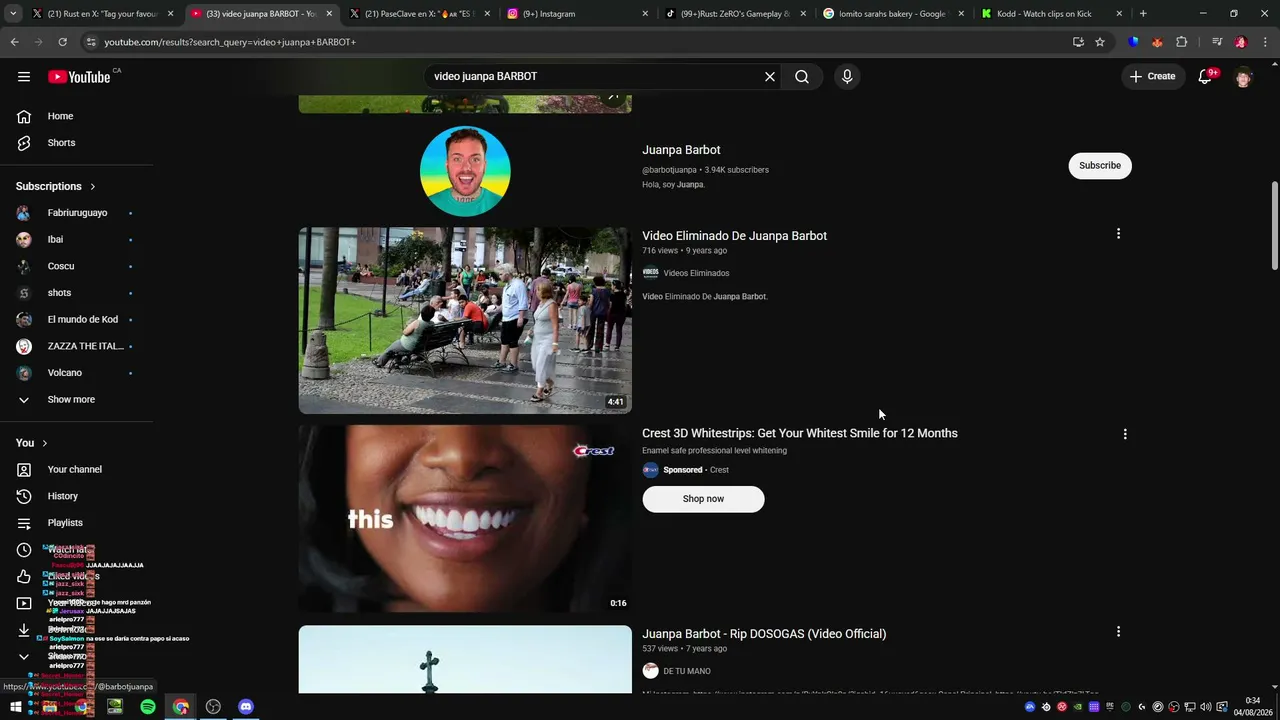
Task: Open the Bitwarden shield extension
Action: click(x=1133, y=42)
